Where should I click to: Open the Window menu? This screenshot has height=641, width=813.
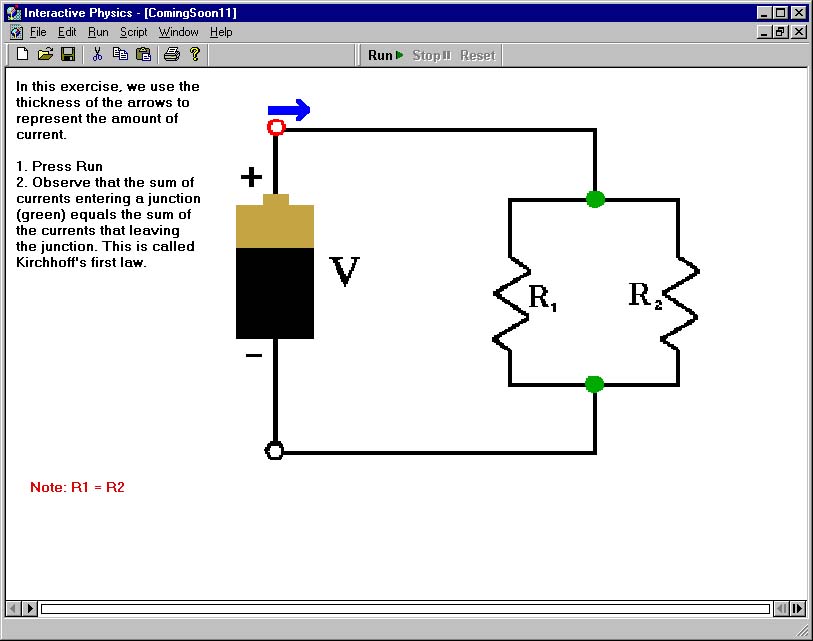click(178, 32)
